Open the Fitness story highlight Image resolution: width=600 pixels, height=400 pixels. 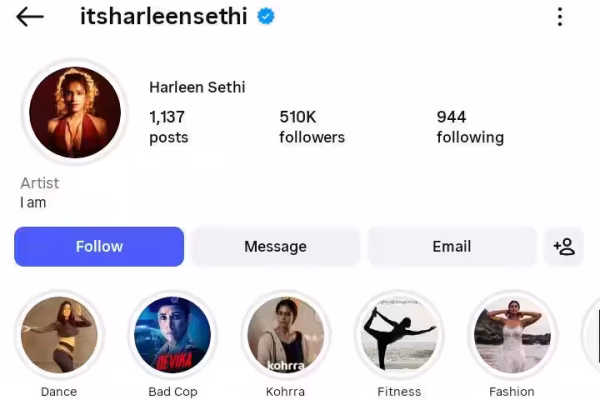(399, 335)
